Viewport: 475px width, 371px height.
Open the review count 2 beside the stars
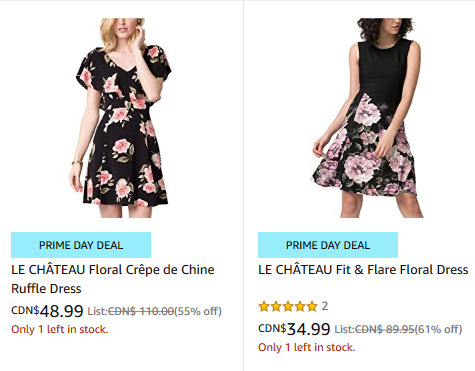(325, 306)
